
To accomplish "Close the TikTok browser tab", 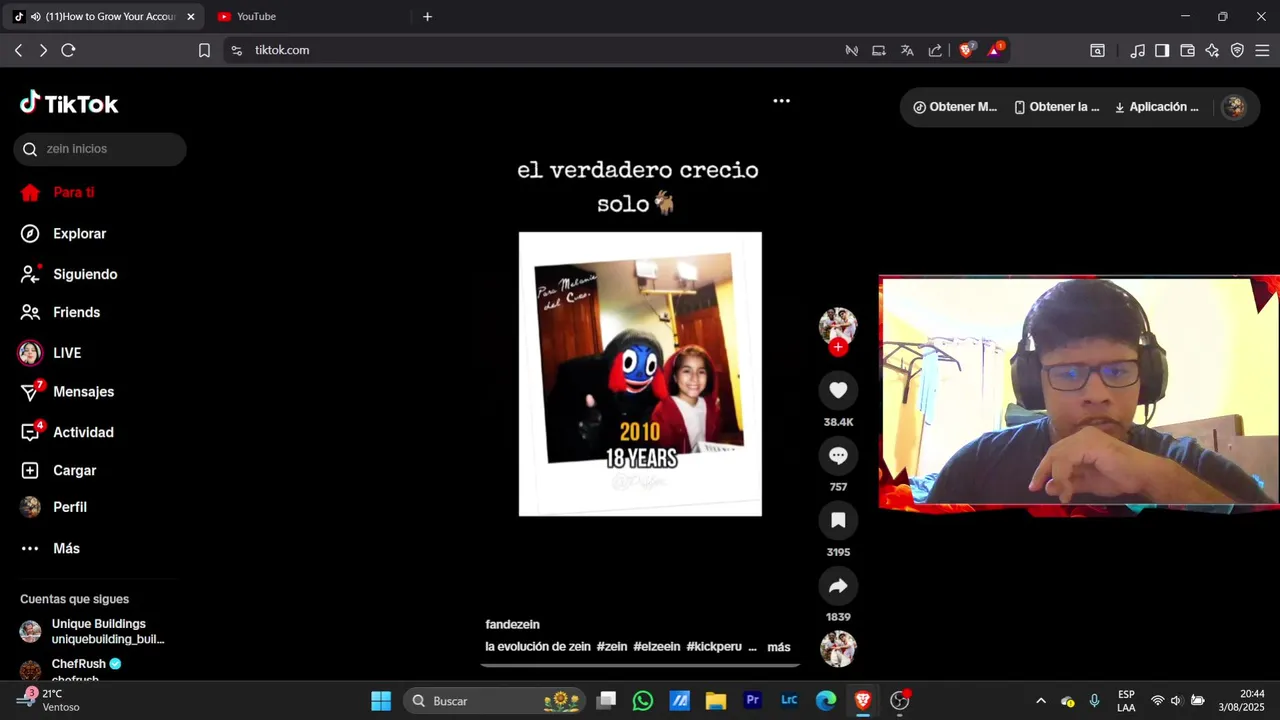I will click(191, 17).
